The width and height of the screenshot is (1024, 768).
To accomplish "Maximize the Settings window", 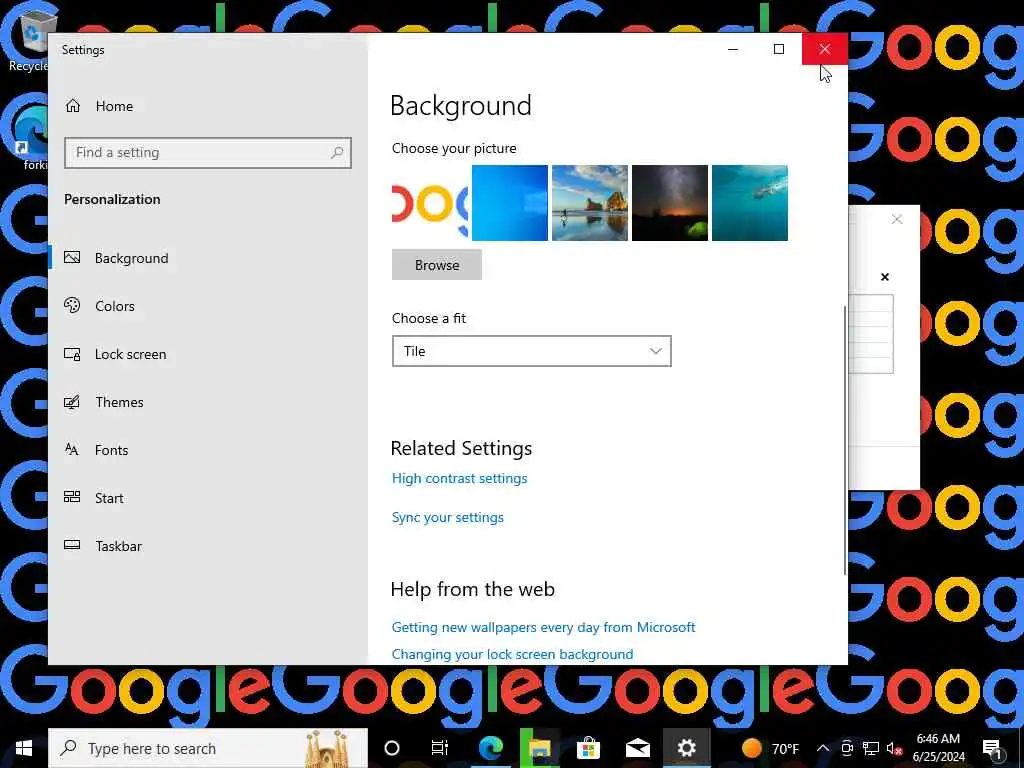I will (x=778, y=49).
